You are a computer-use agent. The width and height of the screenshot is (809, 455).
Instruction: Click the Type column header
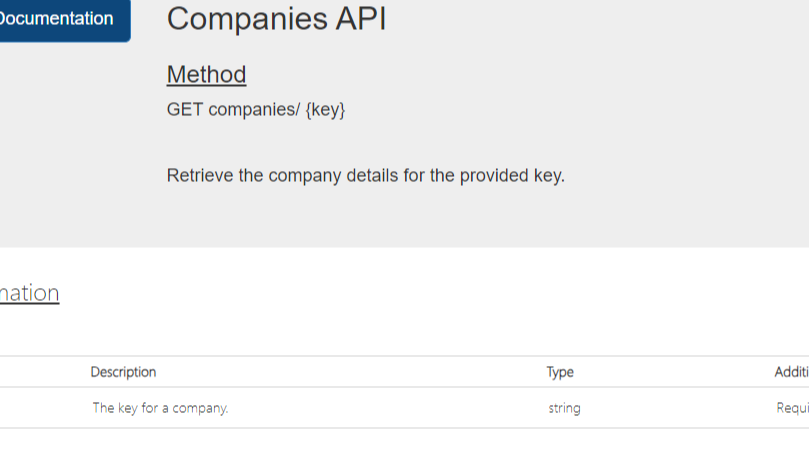[560, 372]
